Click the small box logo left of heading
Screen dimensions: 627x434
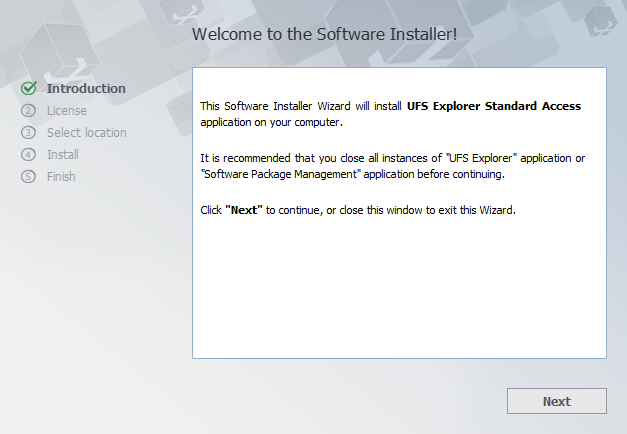pos(182,12)
